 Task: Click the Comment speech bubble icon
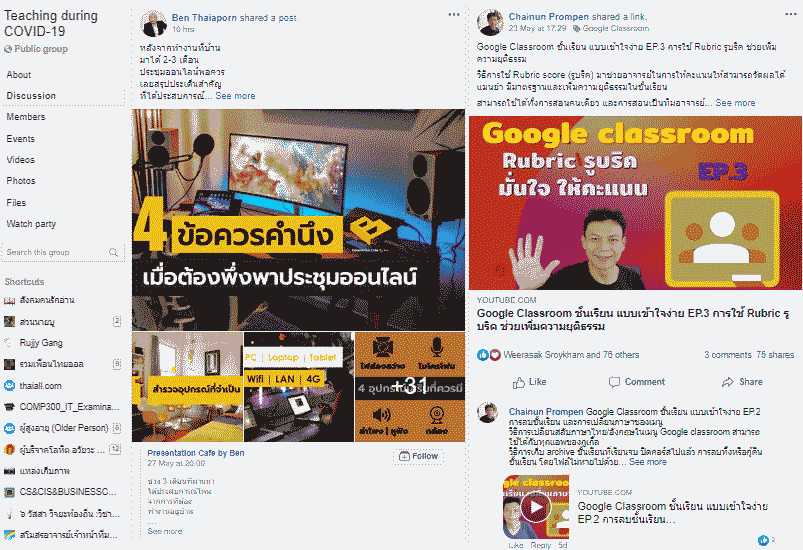(x=614, y=382)
